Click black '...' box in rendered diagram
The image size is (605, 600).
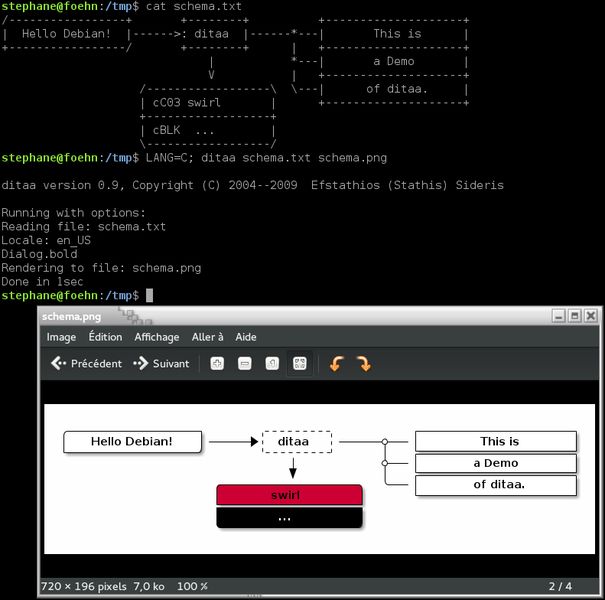coord(289,517)
